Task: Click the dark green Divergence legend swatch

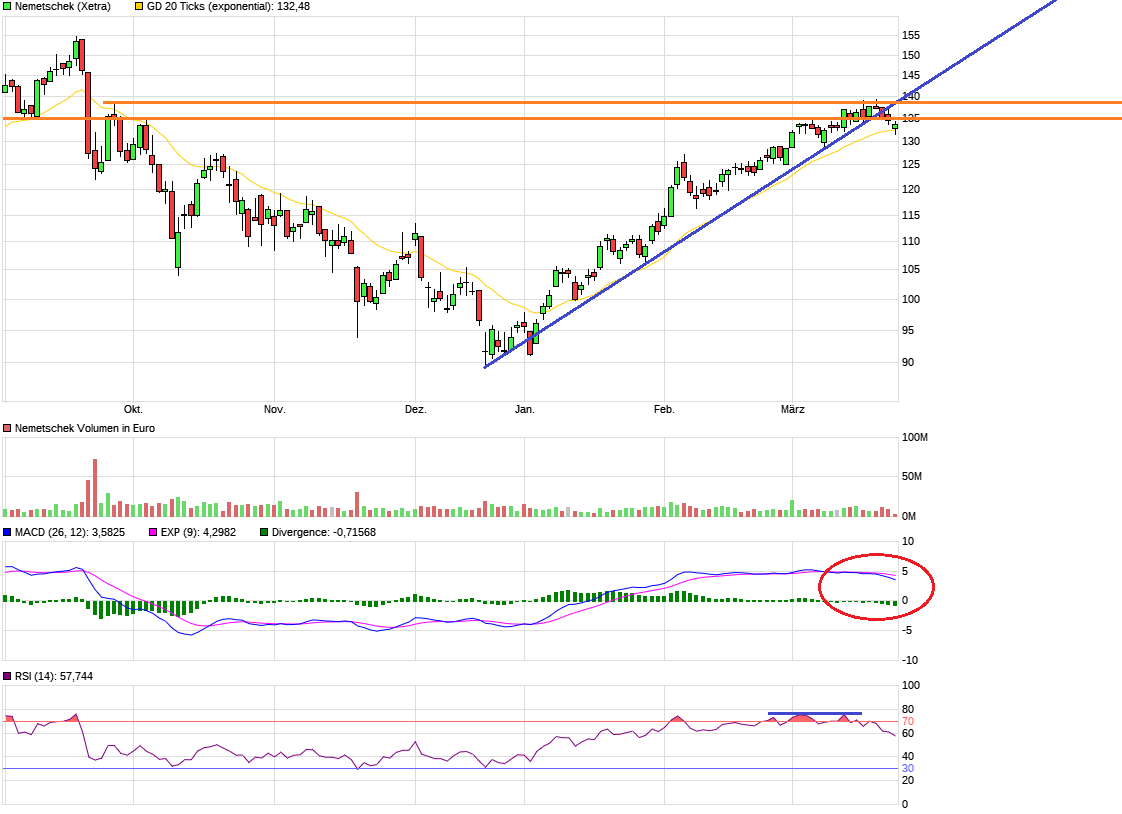Action: pos(264,533)
